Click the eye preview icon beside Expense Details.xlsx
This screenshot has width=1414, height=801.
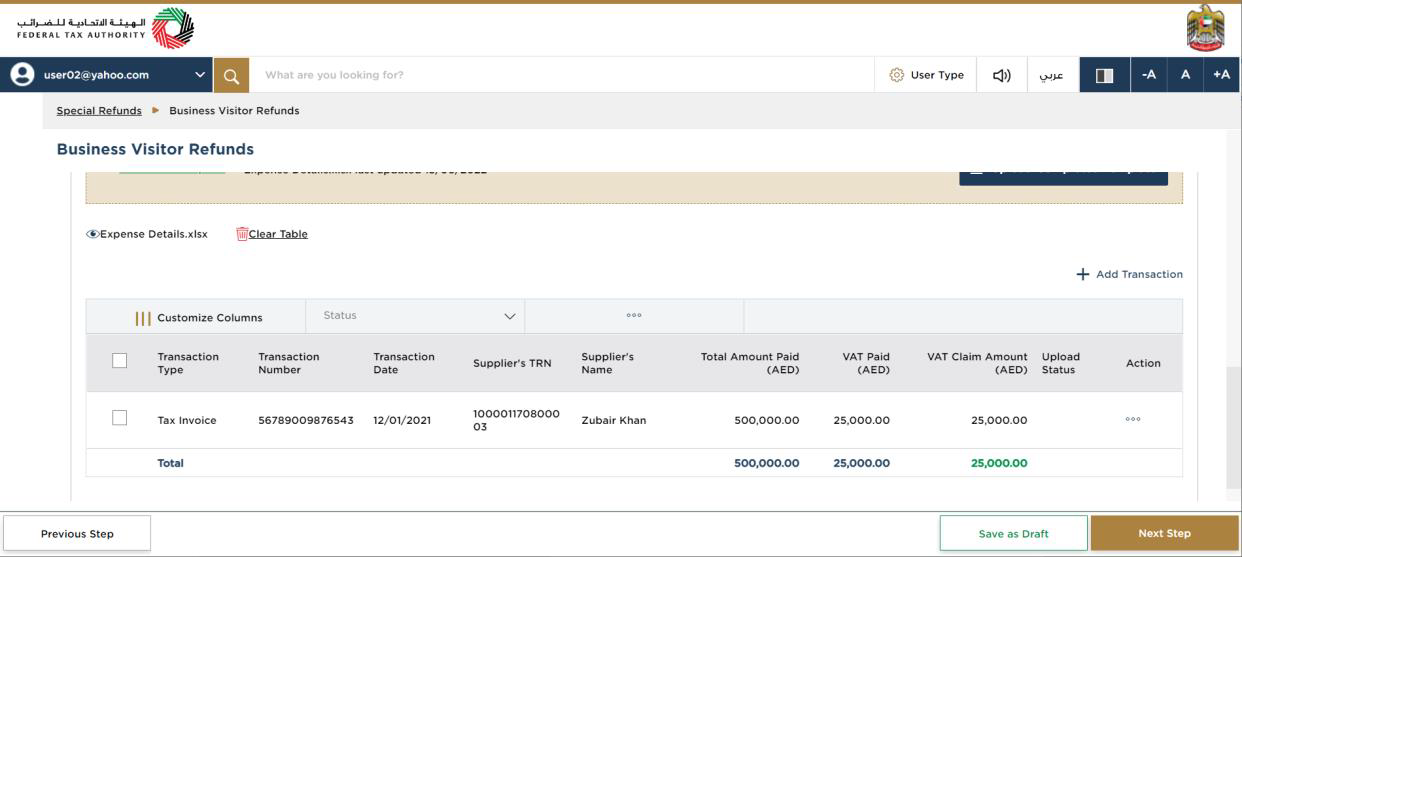tap(92, 234)
